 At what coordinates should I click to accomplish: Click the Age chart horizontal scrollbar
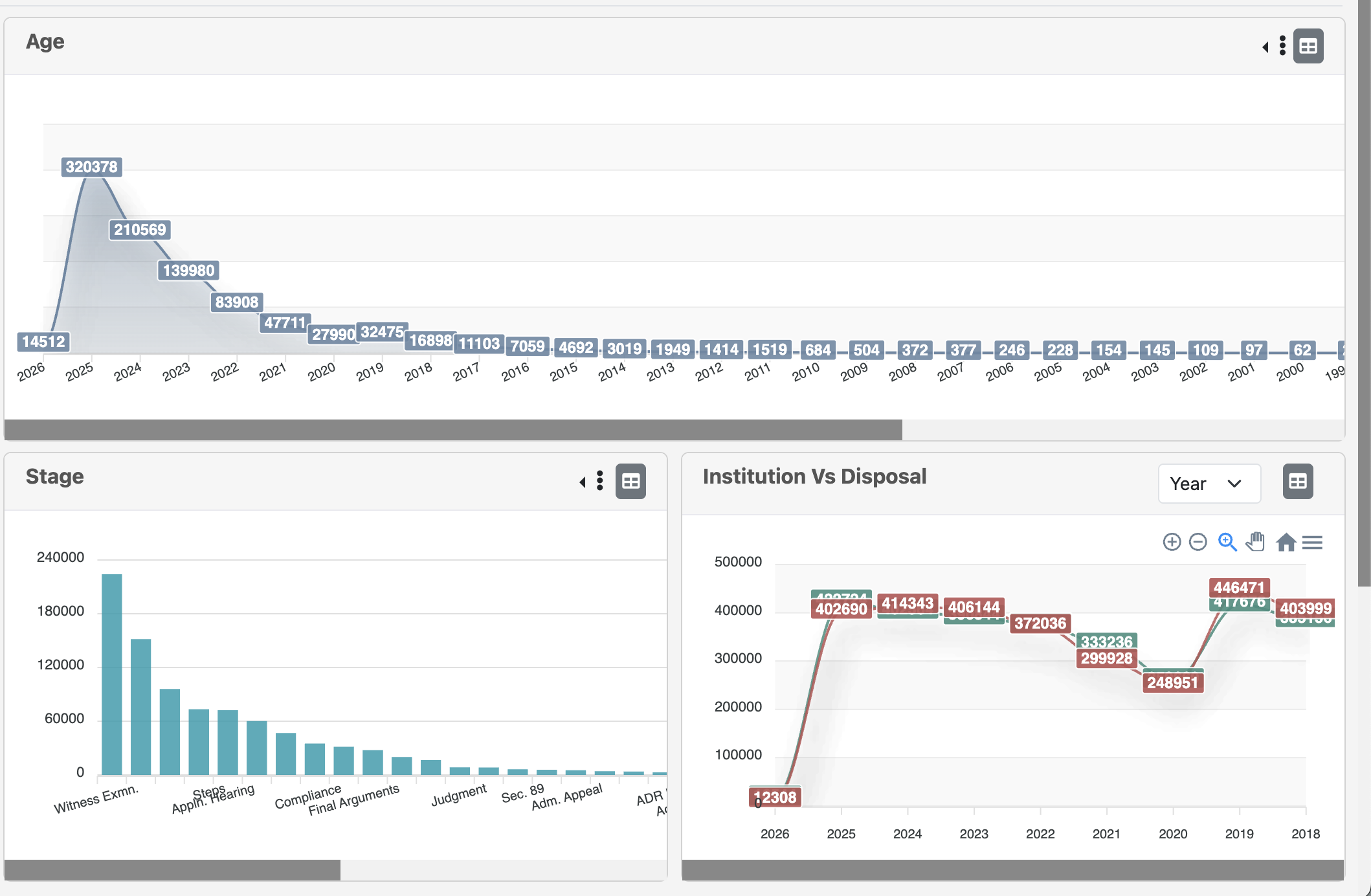point(453,430)
